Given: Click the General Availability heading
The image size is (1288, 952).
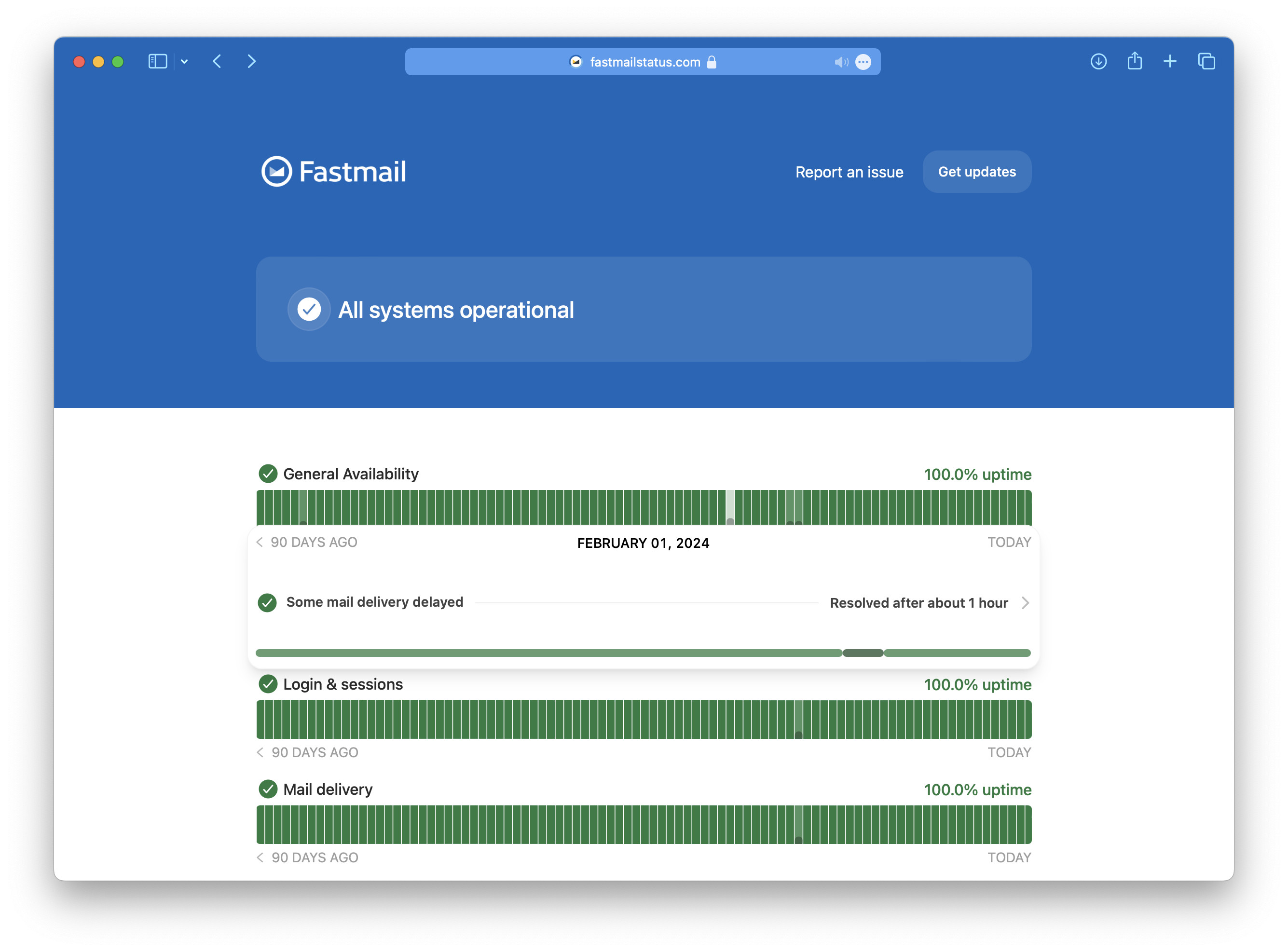Looking at the screenshot, I should pyautogui.click(x=350, y=474).
